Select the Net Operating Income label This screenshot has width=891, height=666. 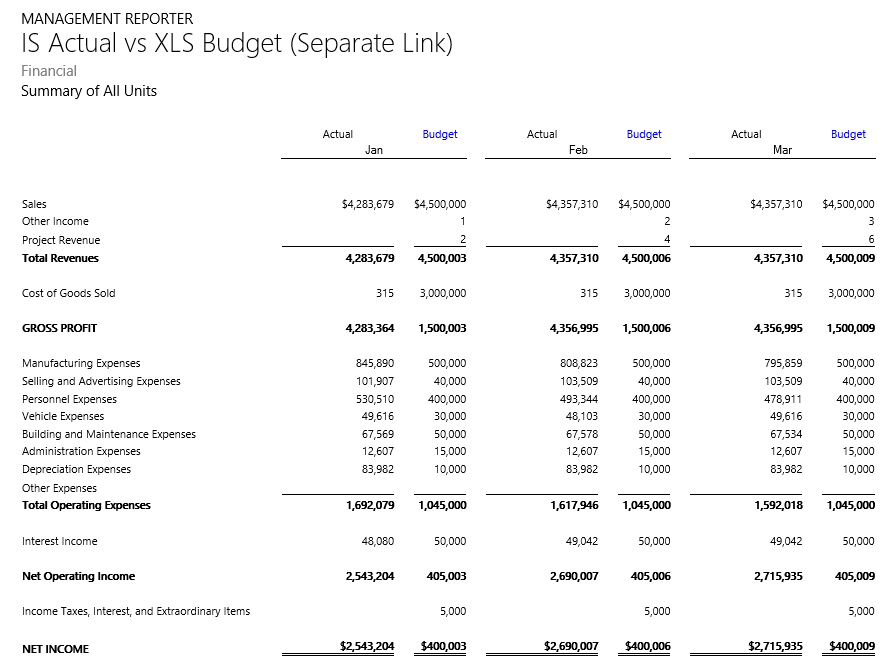78,576
